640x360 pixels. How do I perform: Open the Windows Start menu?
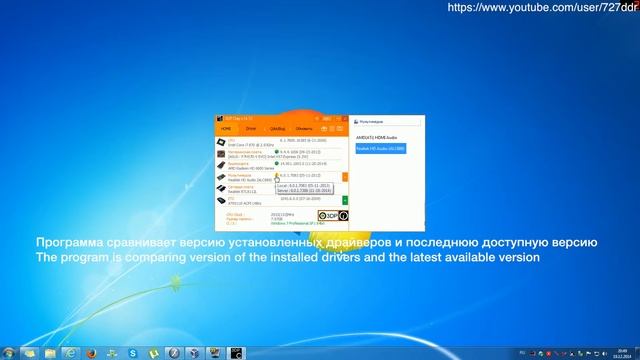click(8, 353)
